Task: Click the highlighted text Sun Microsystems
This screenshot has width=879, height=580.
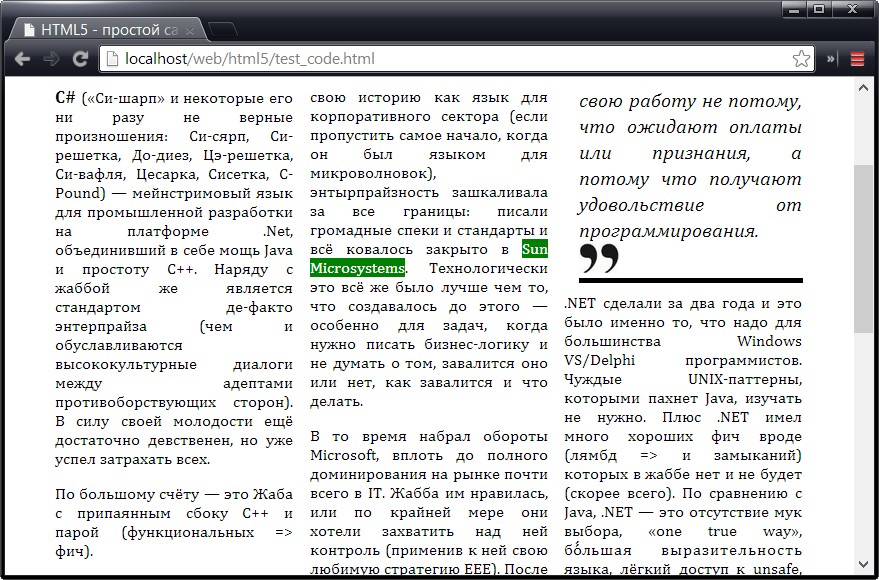Action: 358,268
